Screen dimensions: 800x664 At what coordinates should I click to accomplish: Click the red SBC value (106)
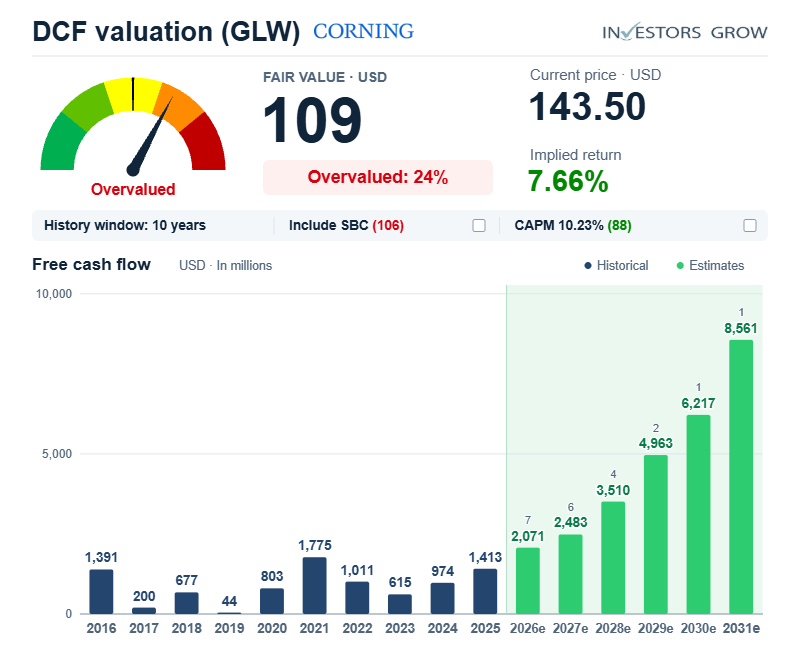(388, 226)
